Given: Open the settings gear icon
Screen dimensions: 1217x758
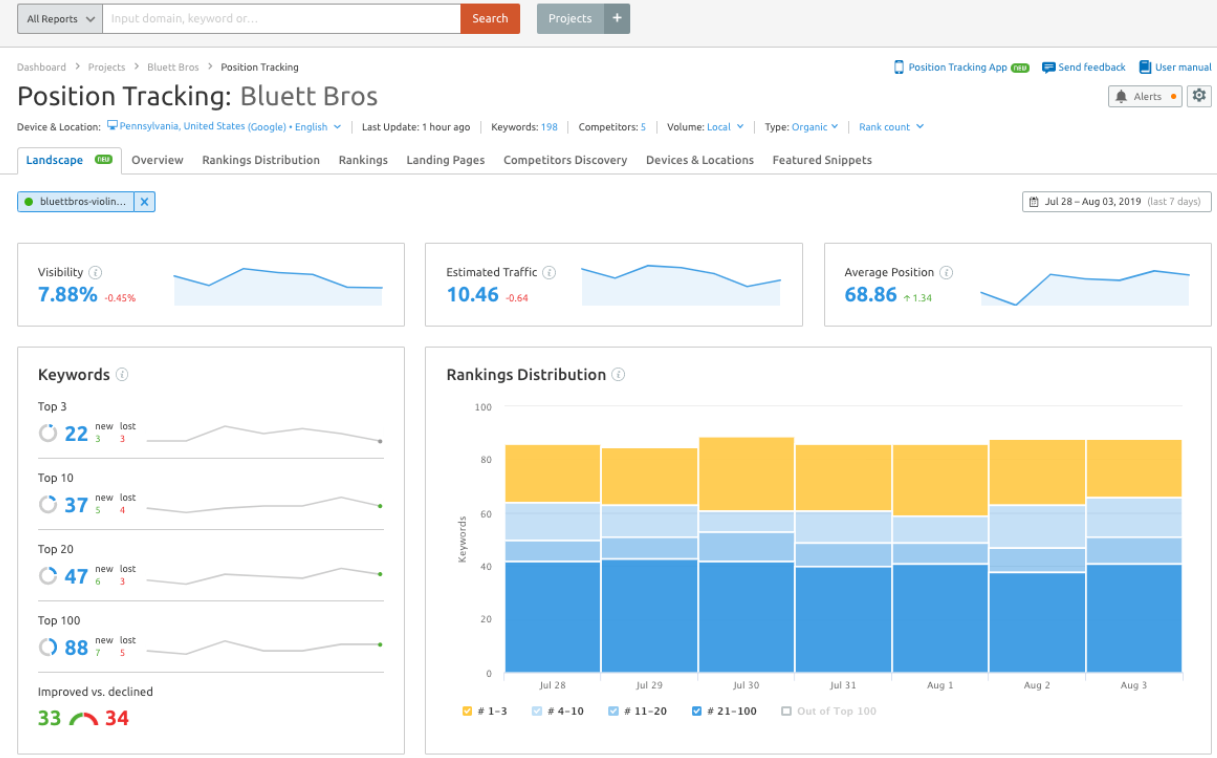Looking at the screenshot, I should click(1199, 96).
